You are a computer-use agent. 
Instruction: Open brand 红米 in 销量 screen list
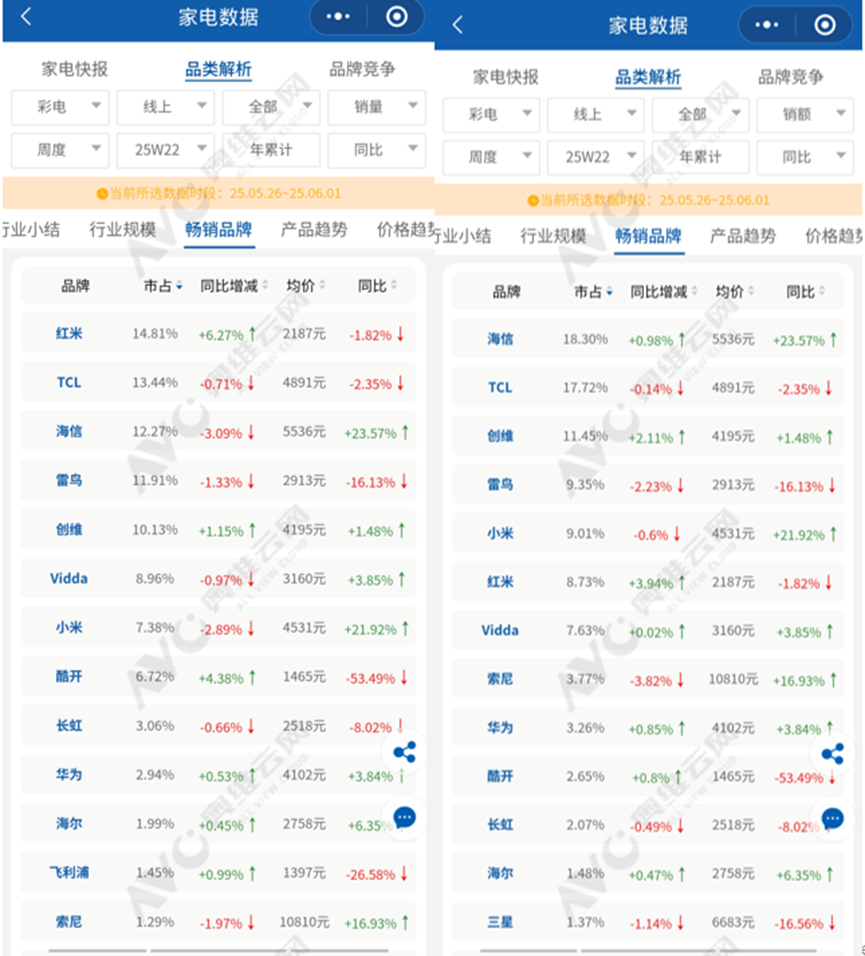[x=69, y=334]
